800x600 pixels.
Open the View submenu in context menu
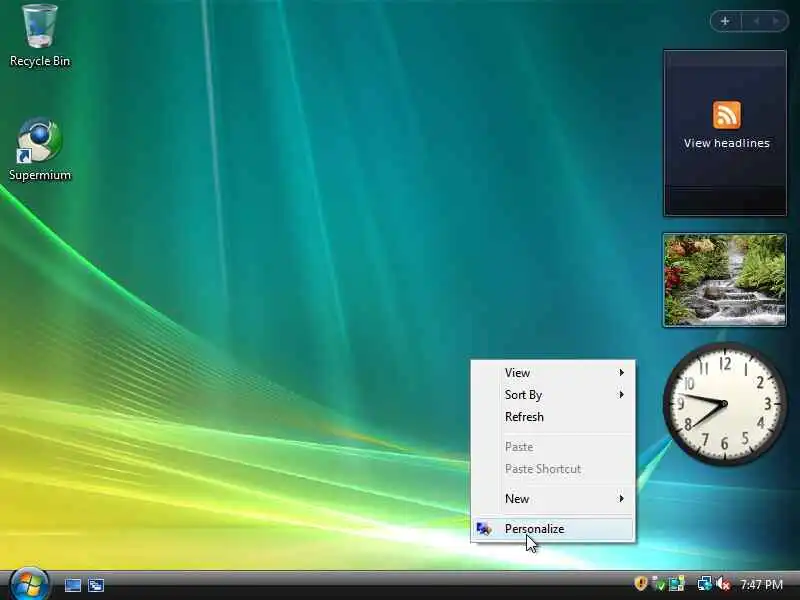[553, 373]
